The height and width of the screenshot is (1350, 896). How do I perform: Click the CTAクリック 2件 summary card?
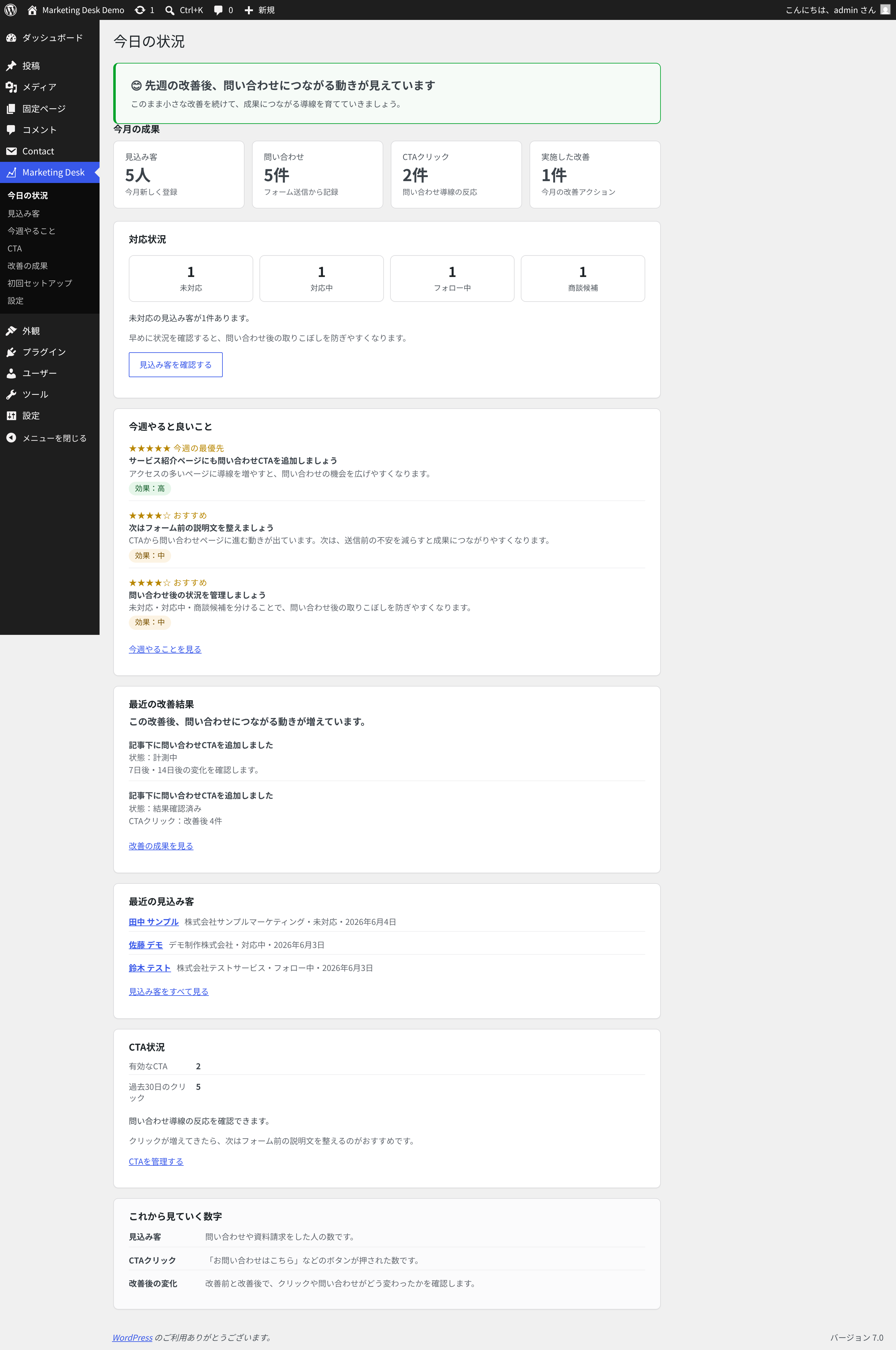pos(456,174)
